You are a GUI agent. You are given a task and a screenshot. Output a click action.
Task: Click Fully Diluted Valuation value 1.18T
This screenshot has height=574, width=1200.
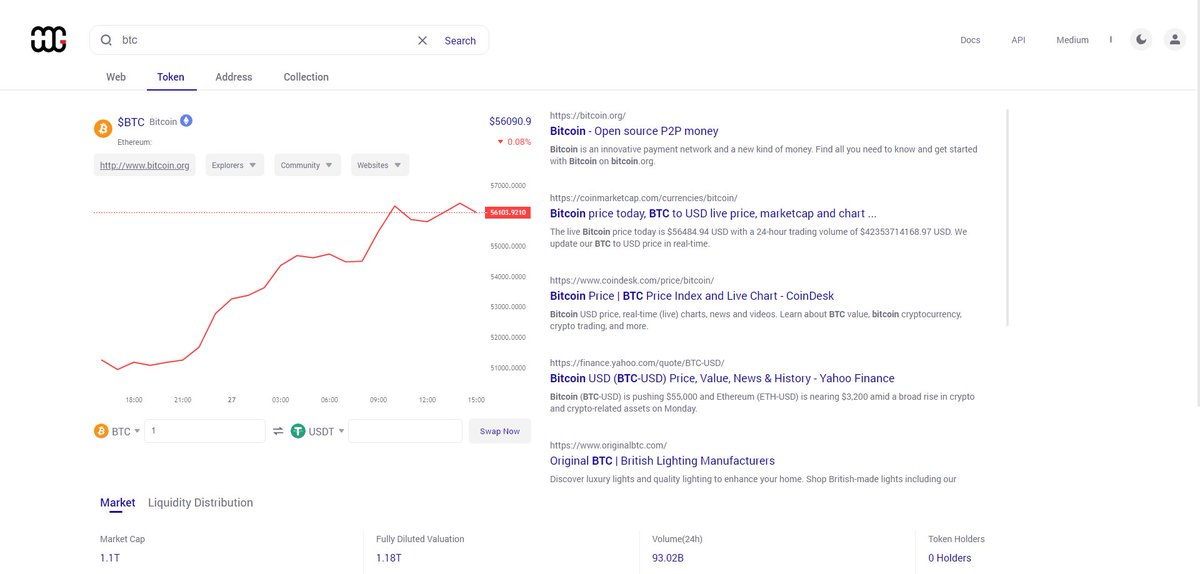point(388,558)
